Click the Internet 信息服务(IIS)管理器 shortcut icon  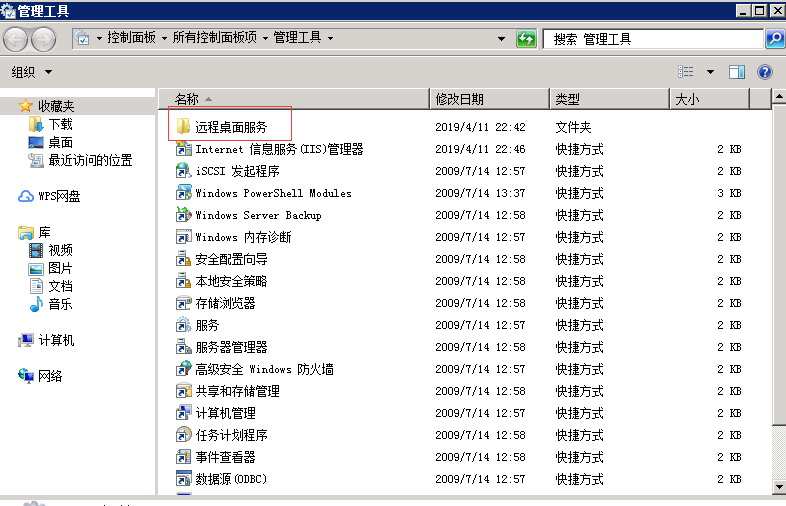[184, 149]
